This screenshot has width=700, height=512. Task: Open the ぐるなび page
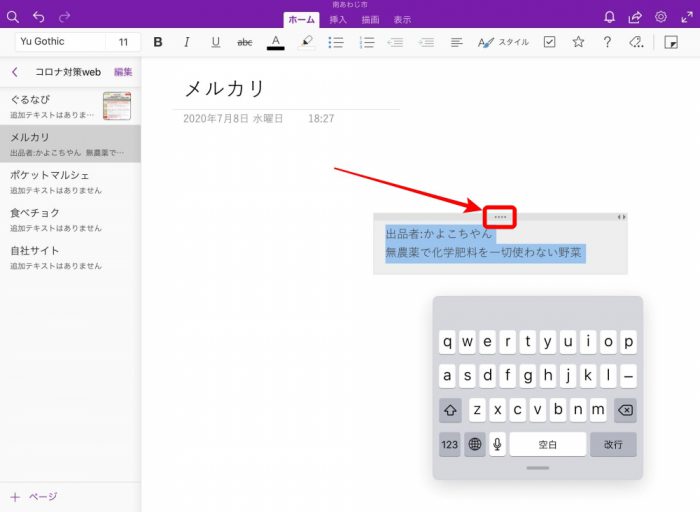pyautogui.click(x=71, y=106)
